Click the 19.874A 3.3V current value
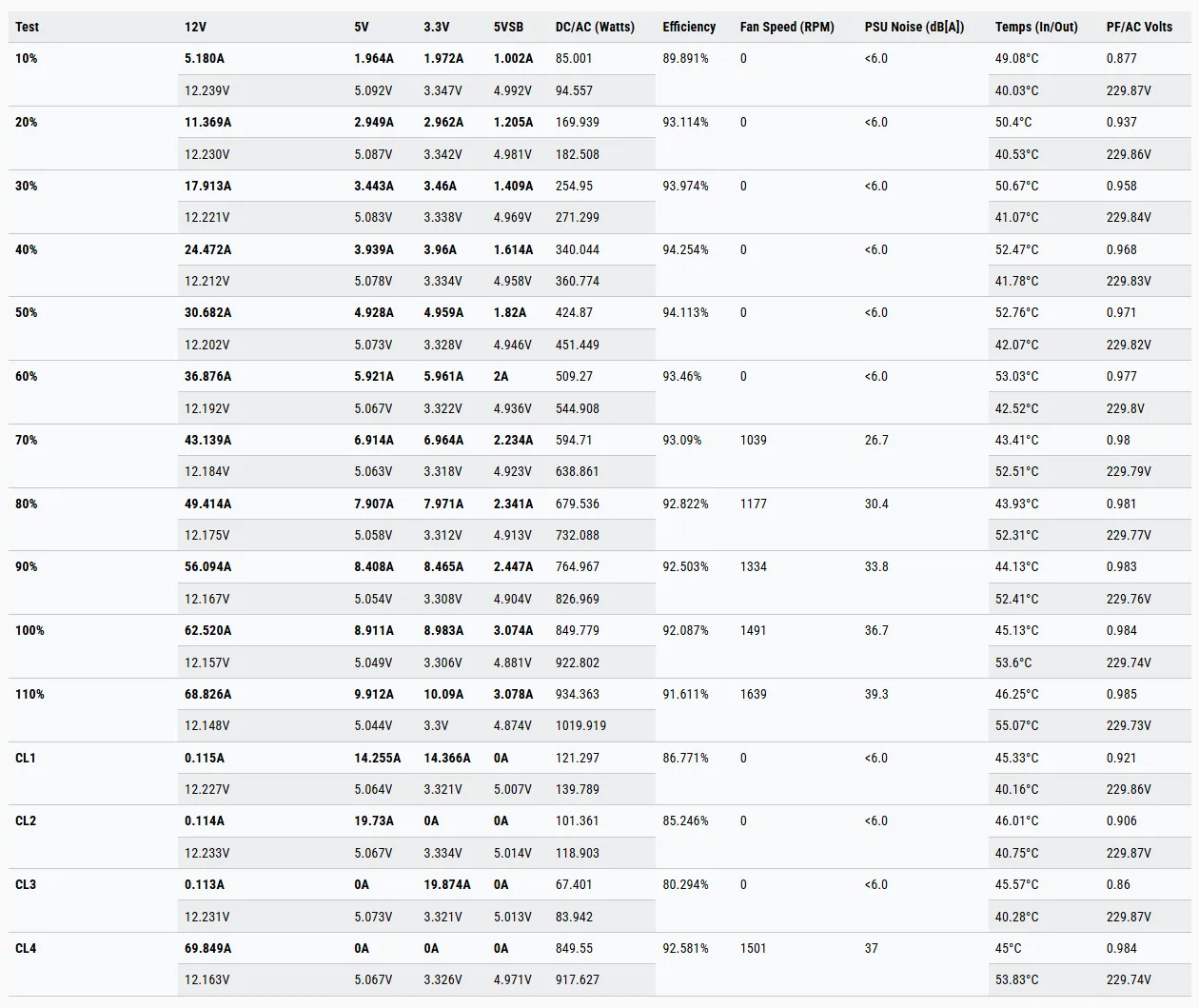The image size is (1199, 1008). [x=447, y=884]
